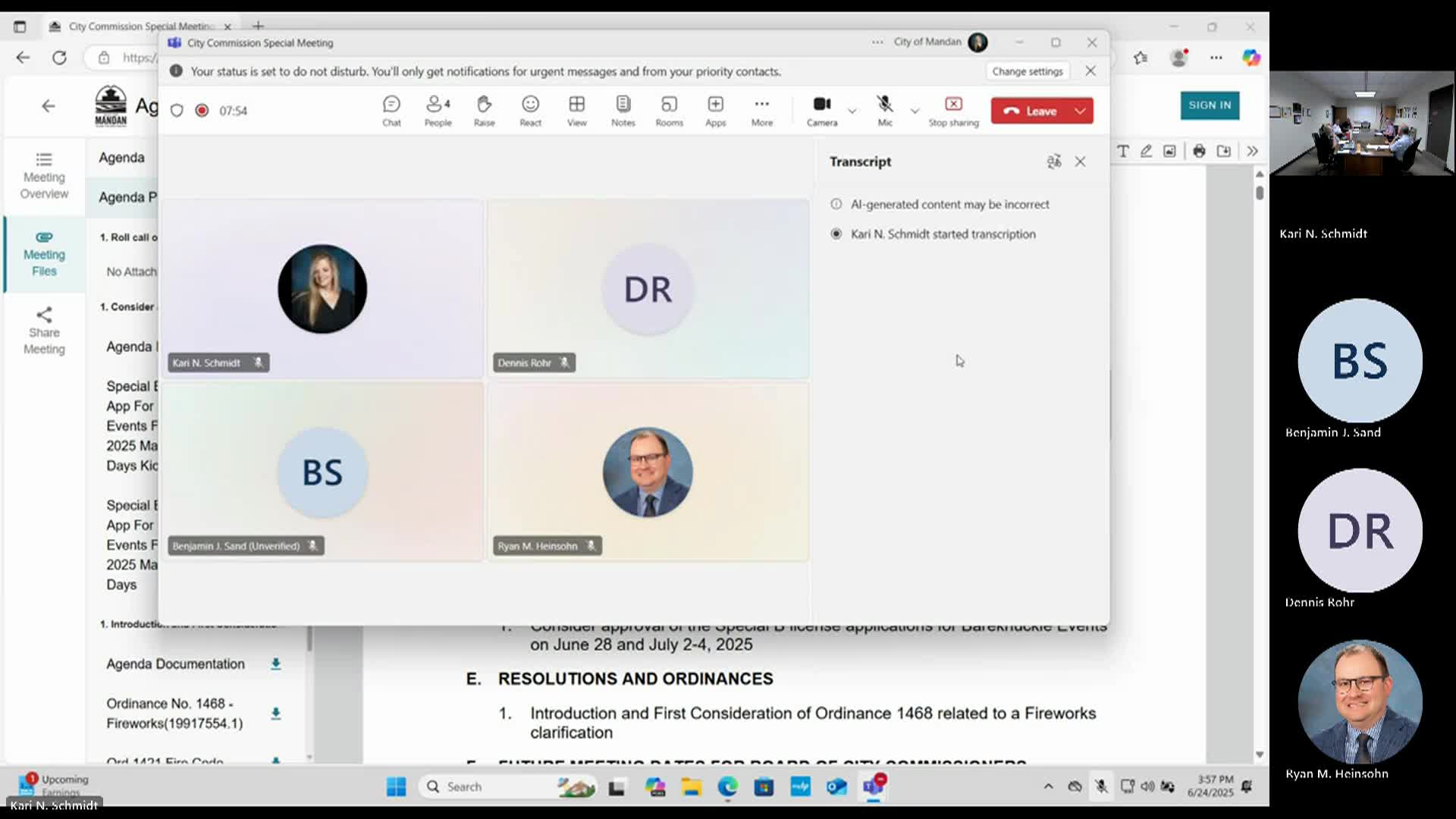Open Agenda Documentation attachment
The width and height of the screenshot is (1456, 819).
tap(175, 664)
